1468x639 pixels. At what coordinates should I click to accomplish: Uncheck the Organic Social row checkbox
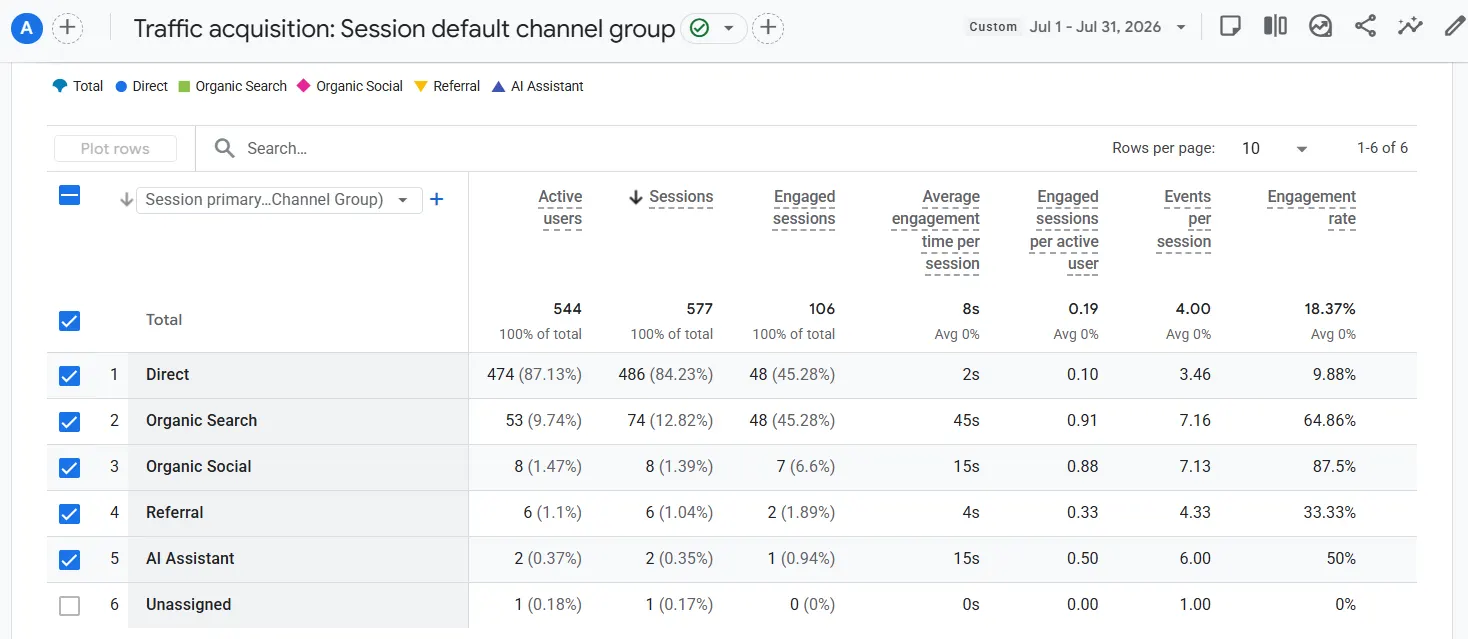pos(69,468)
